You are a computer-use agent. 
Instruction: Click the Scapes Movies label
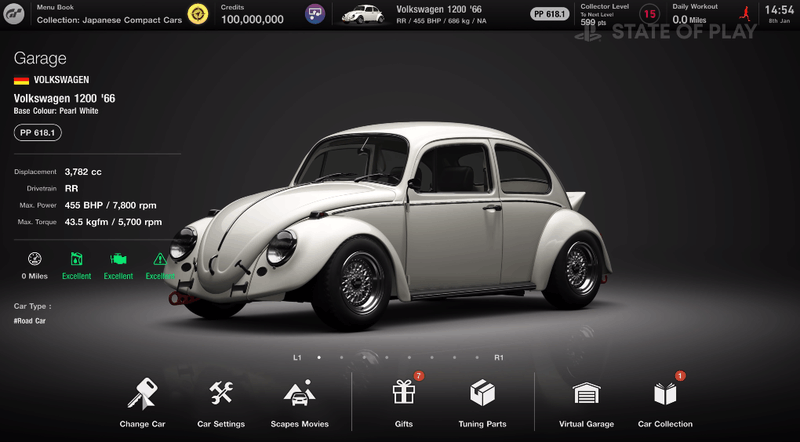coord(299,424)
